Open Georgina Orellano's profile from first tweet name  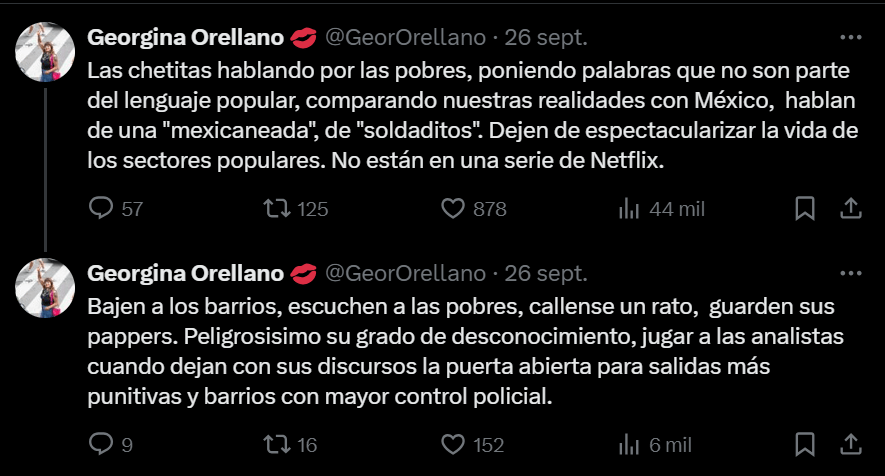187,38
